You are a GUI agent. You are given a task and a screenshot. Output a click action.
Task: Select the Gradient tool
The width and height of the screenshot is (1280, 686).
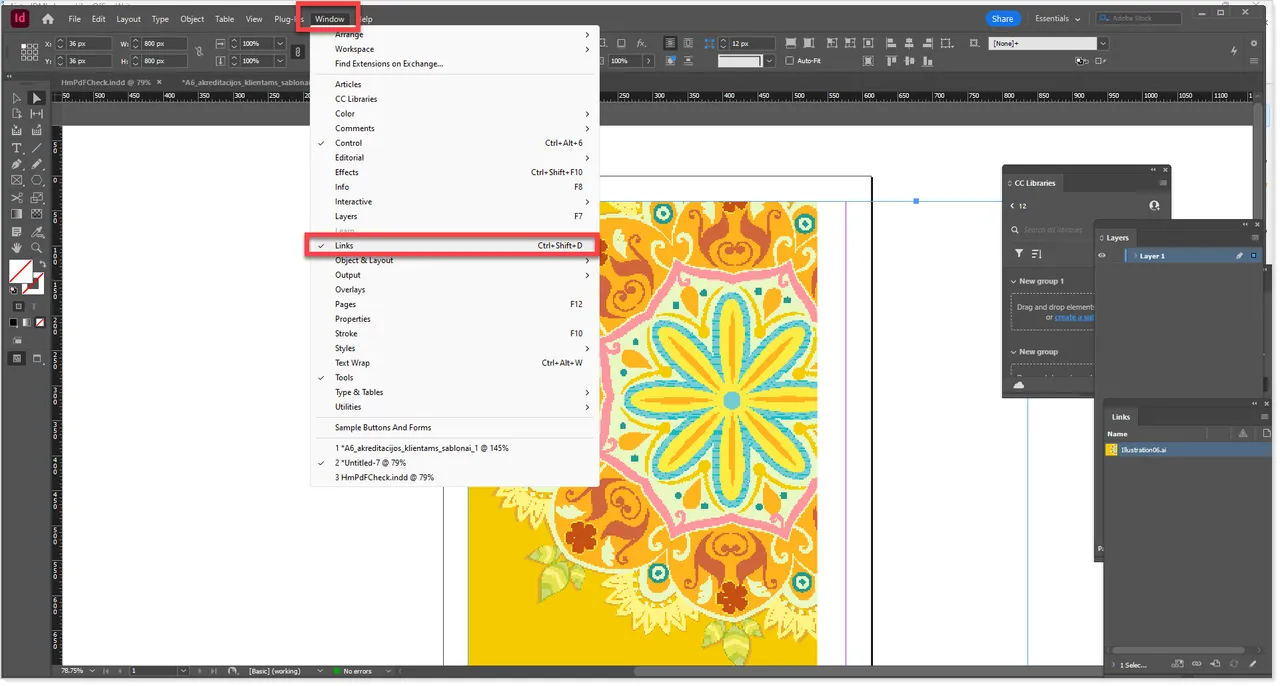click(16, 214)
